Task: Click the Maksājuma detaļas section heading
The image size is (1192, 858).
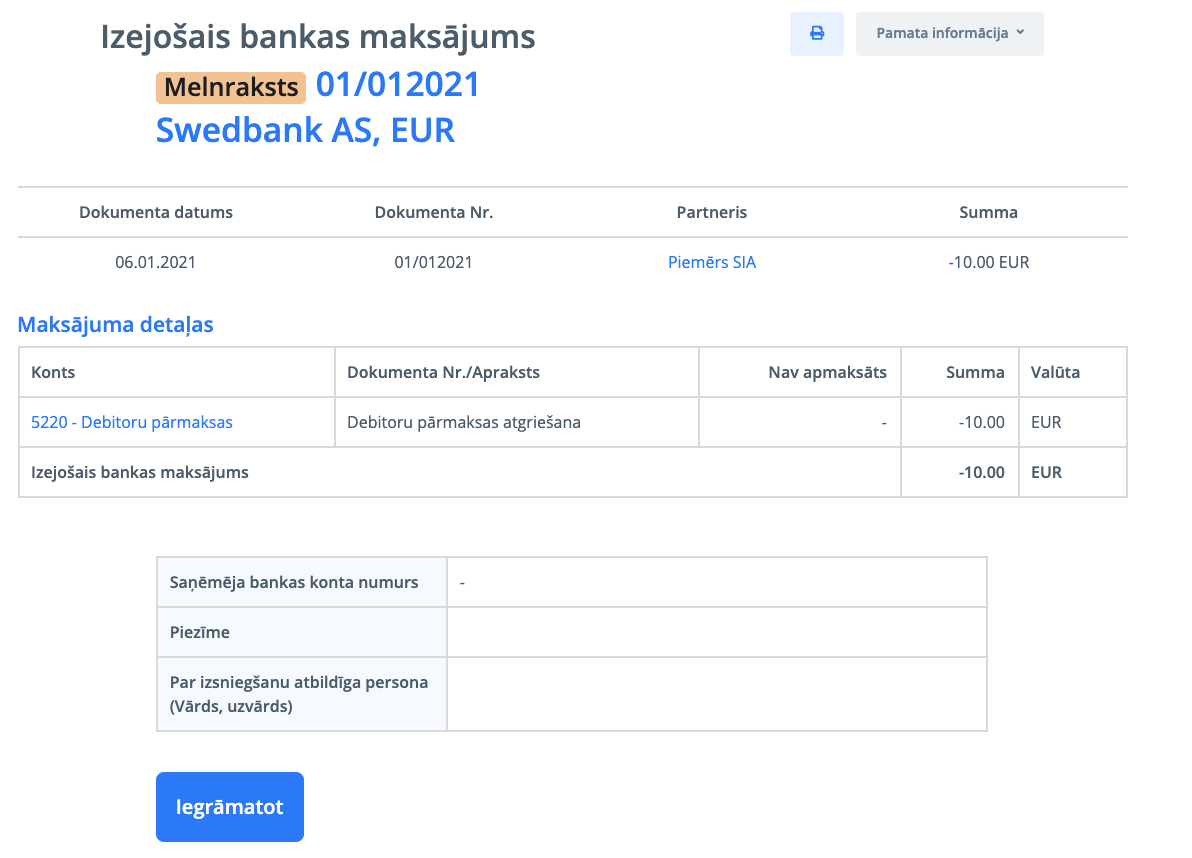Action: point(116,324)
